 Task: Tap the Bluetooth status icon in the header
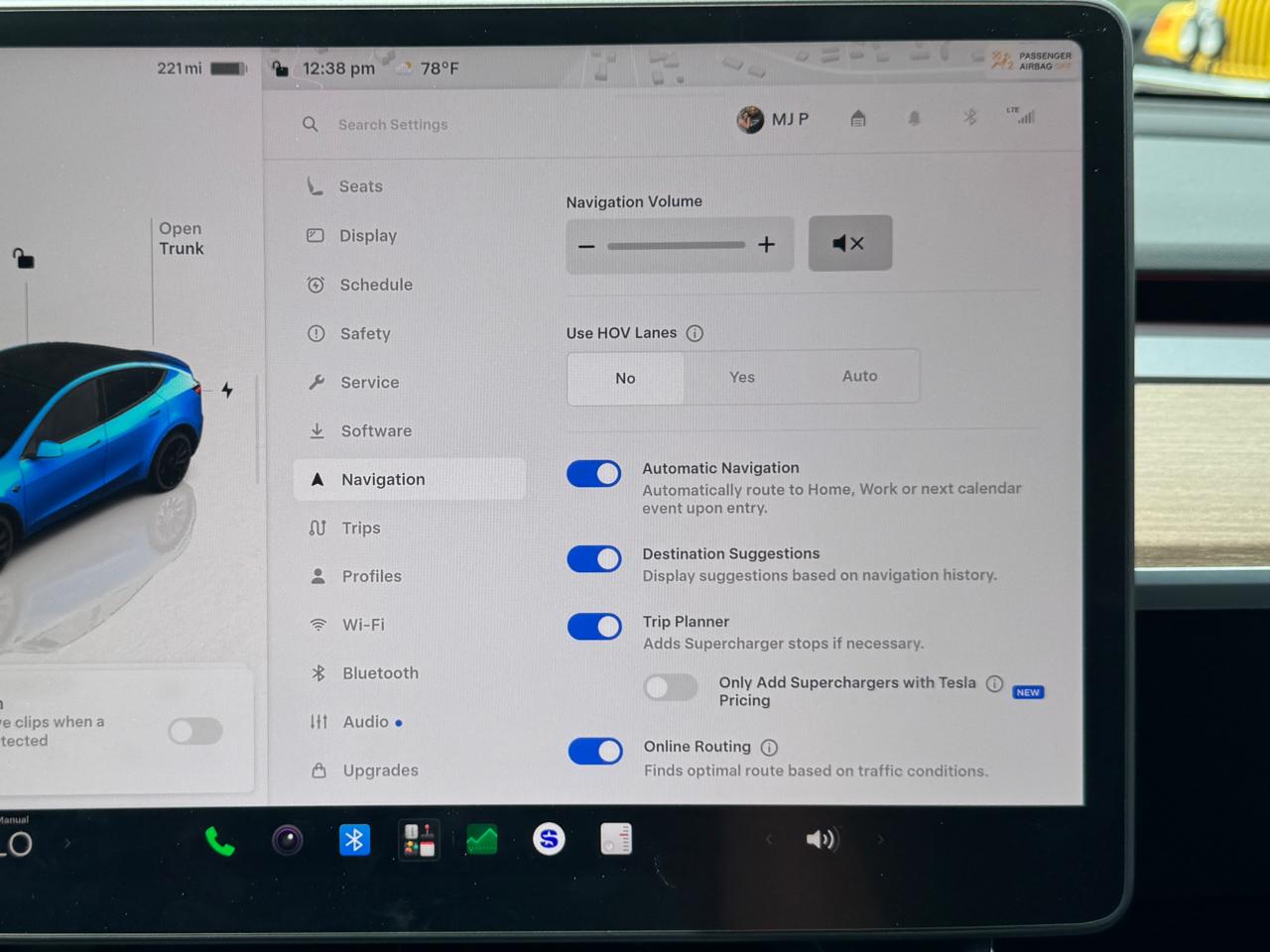pyautogui.click(x=970, y=117)
